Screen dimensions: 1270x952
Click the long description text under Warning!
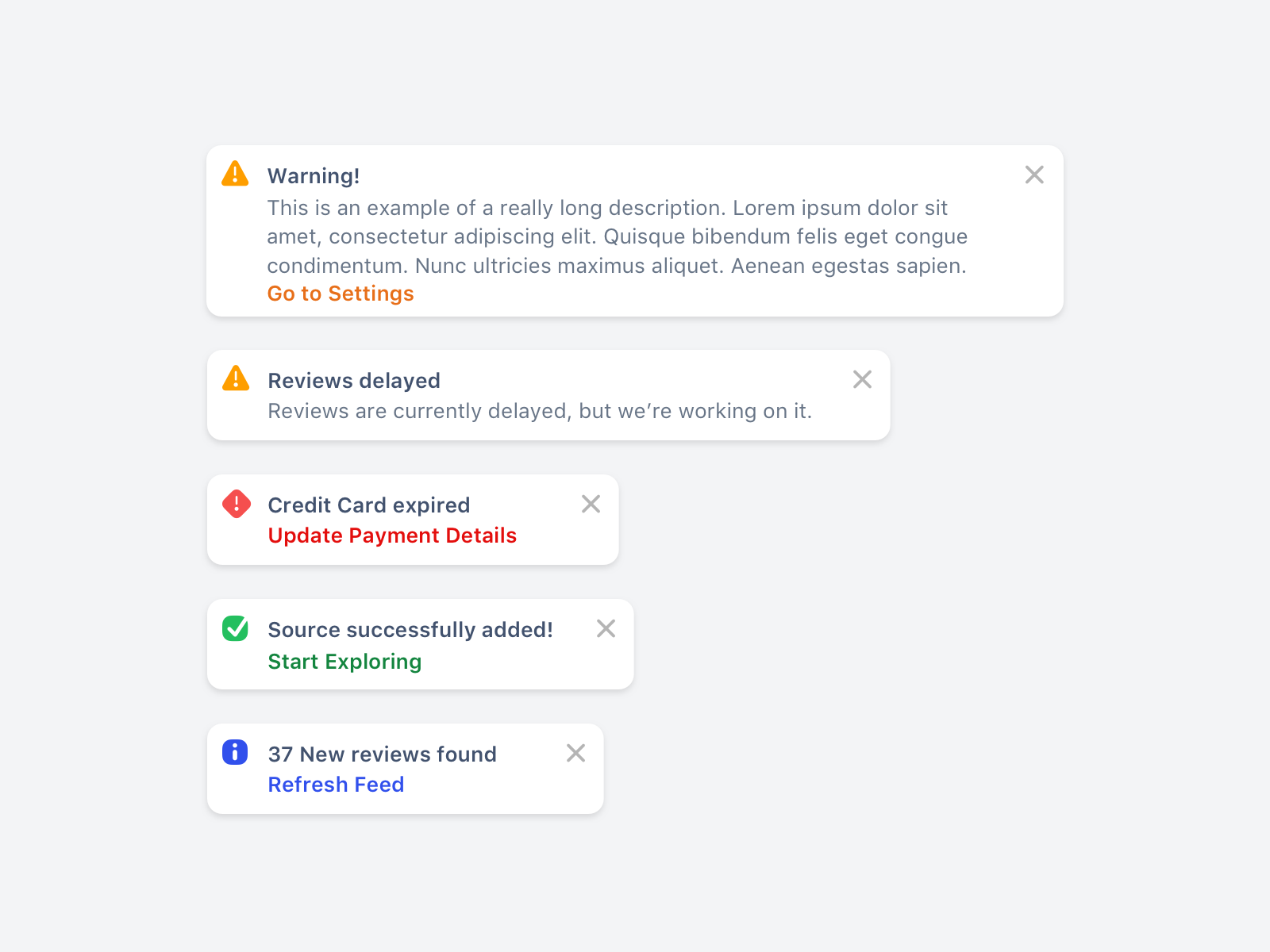click(x=617, y=236)
